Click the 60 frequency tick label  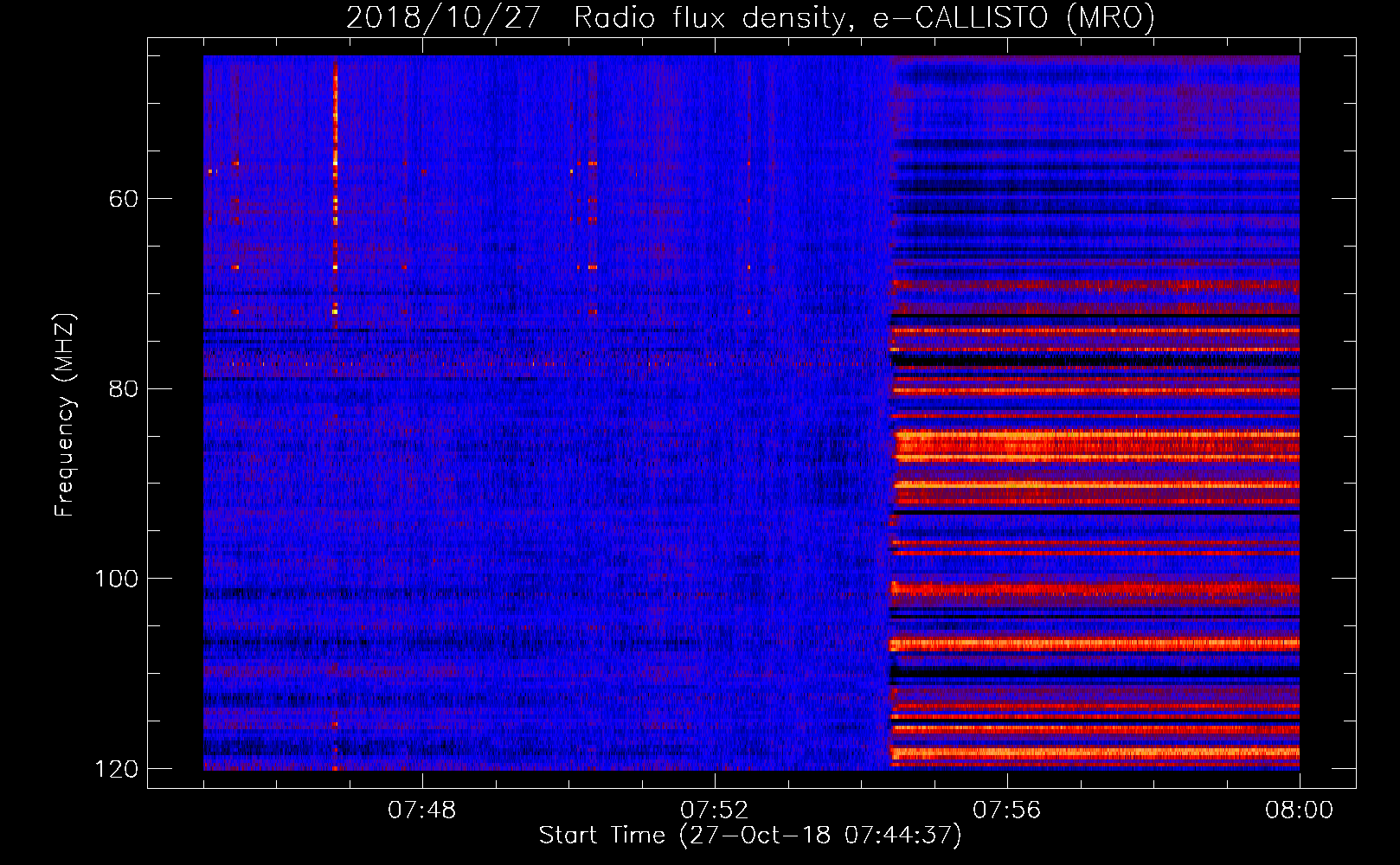(124, 199)
